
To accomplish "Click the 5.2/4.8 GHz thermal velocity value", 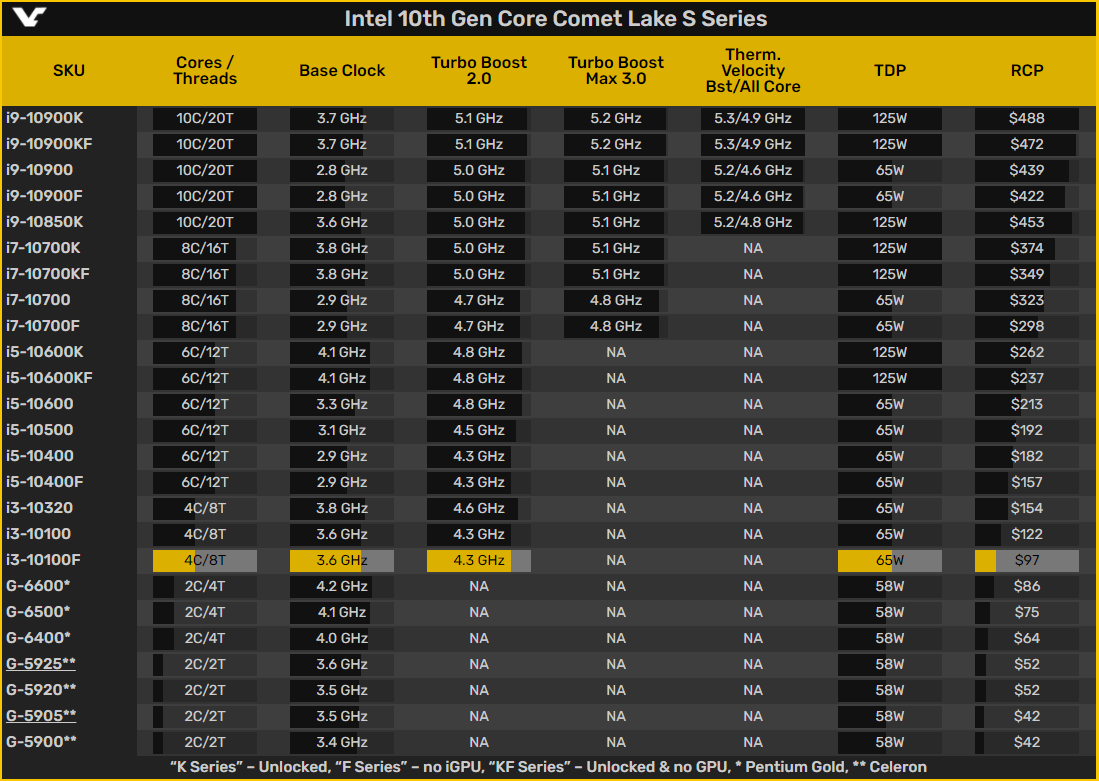I will pyautogui.click(x=753, y=222).
